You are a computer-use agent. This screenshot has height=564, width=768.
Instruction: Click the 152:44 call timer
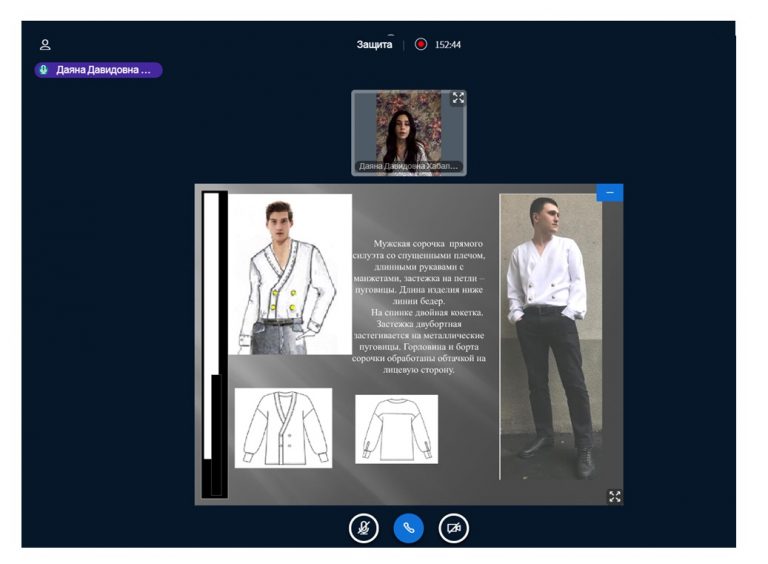(x=448, y=45)
